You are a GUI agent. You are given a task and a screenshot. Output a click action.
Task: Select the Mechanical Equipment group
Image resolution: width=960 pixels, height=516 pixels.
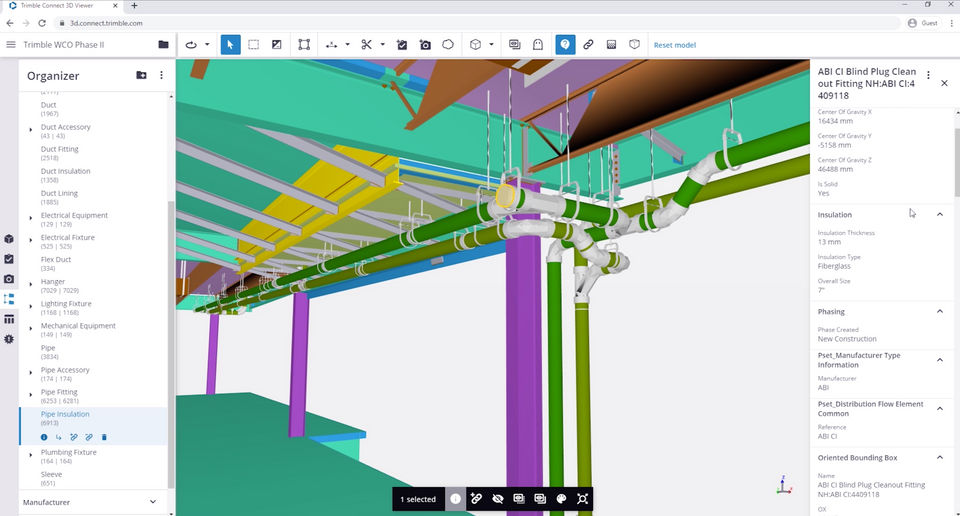[78, 326]
